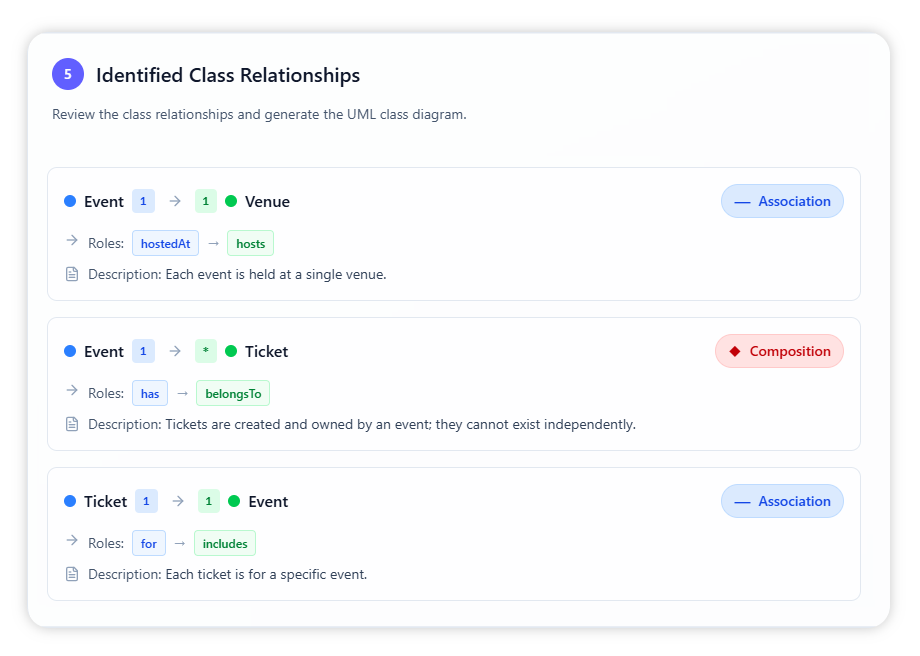Click the document icon beside the venue description

coord(72,274)
